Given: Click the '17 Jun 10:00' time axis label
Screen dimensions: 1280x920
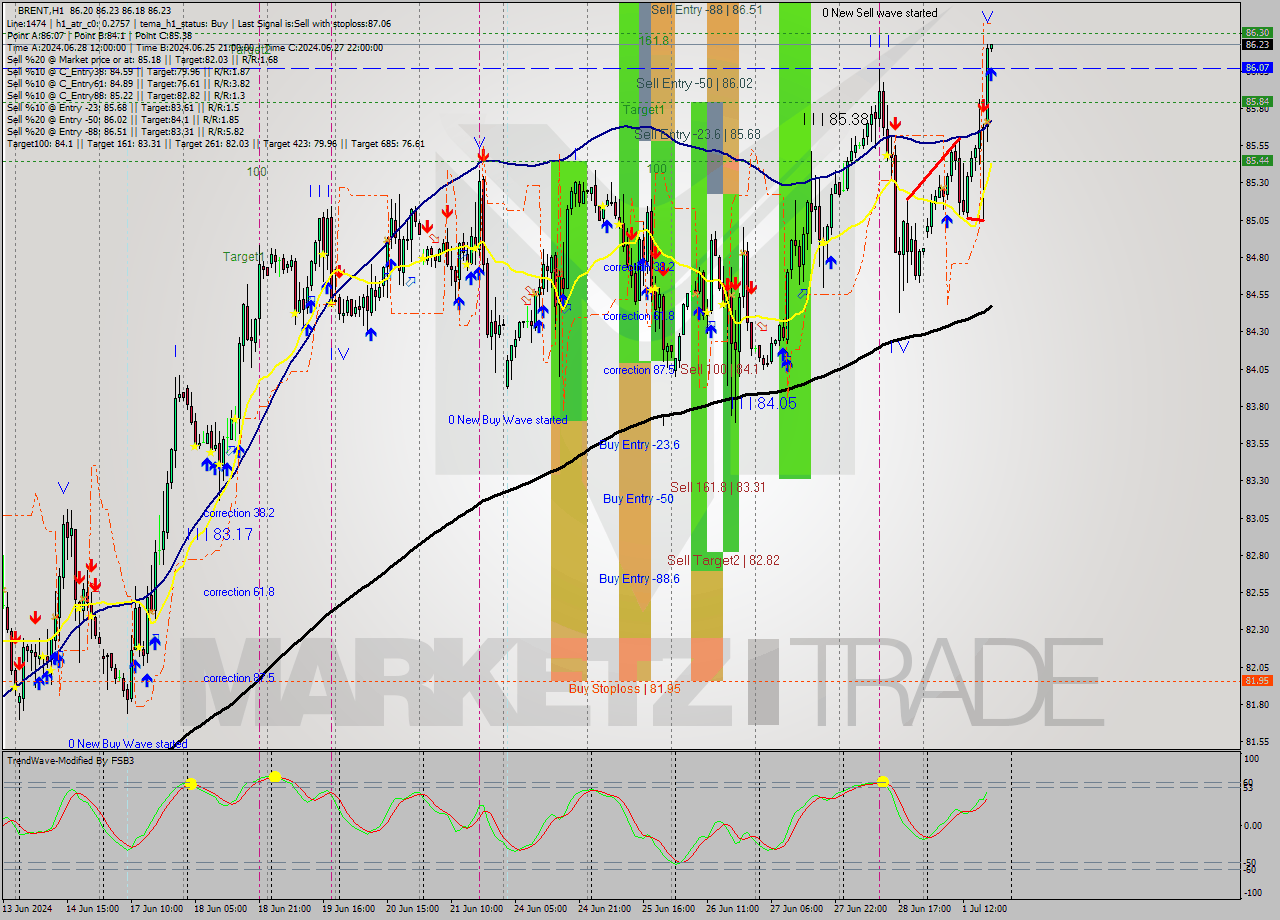Looking at the screenshot, I should pos(156,909).
